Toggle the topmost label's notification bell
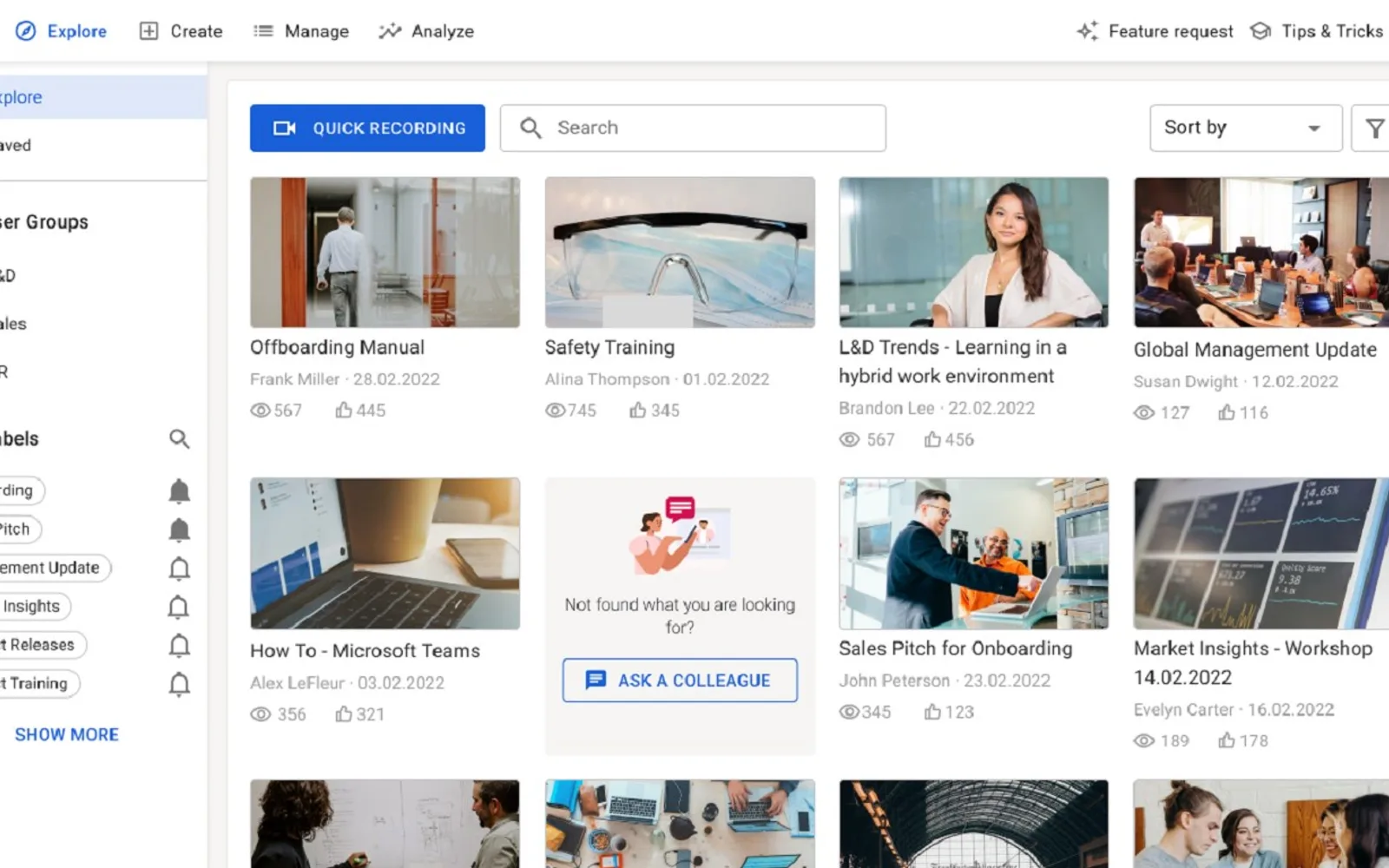 (x=179, y=491)
